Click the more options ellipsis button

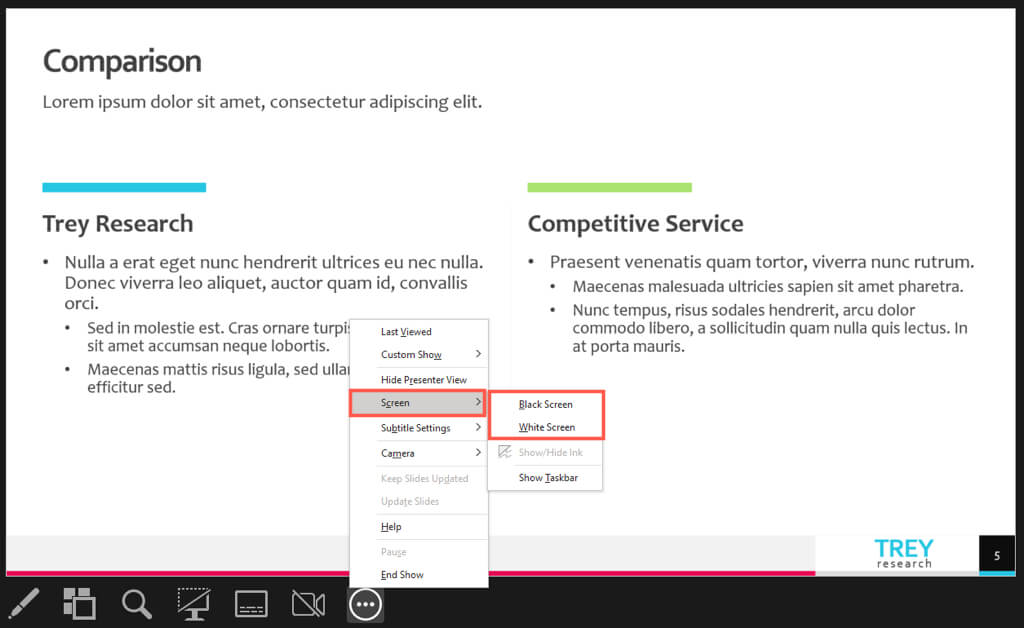[365, 604]
